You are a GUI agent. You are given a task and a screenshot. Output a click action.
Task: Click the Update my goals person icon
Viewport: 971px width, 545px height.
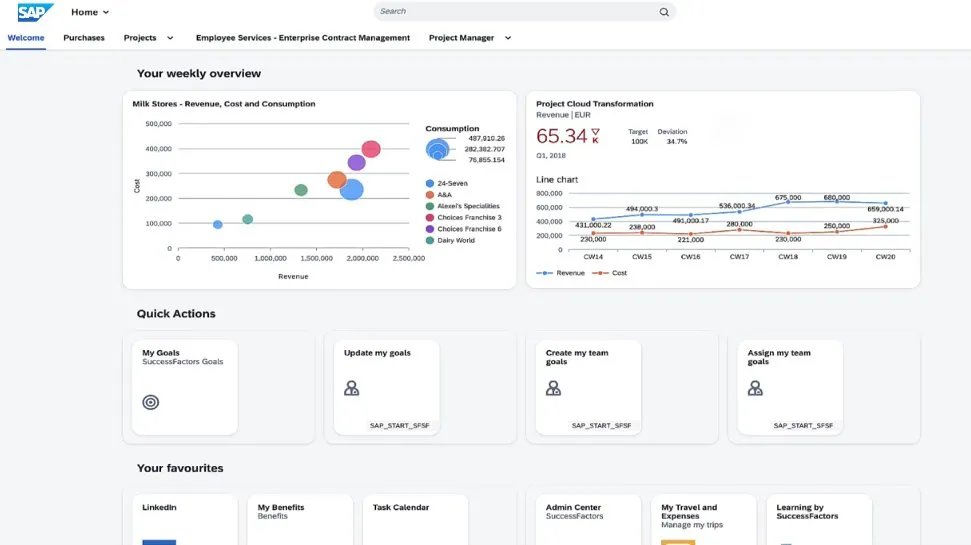(352, 388)
